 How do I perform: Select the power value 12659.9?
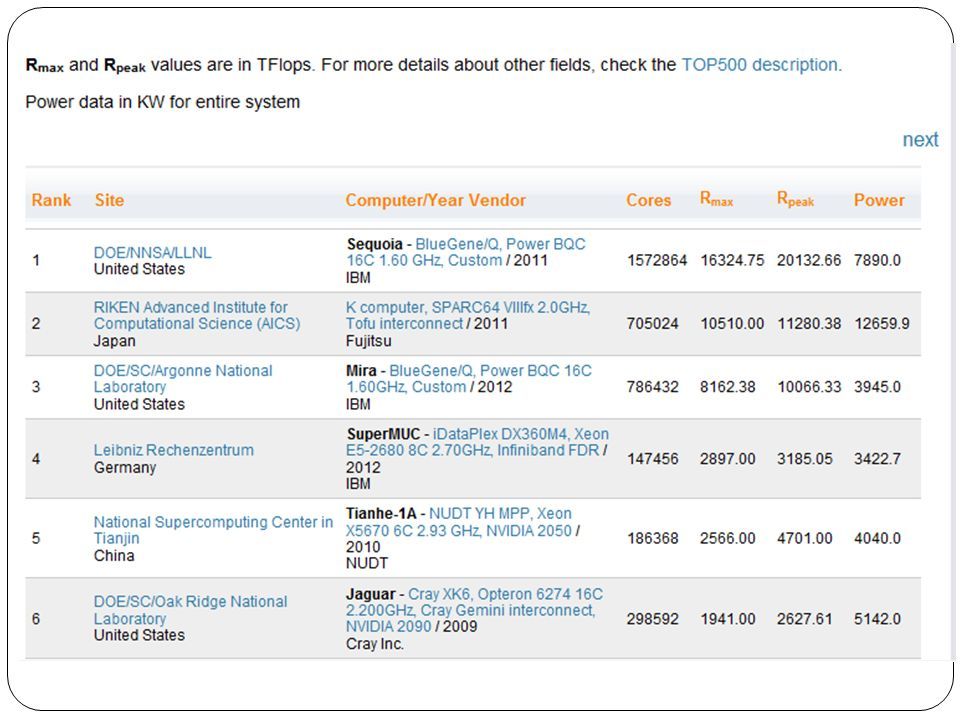point(882,323)
